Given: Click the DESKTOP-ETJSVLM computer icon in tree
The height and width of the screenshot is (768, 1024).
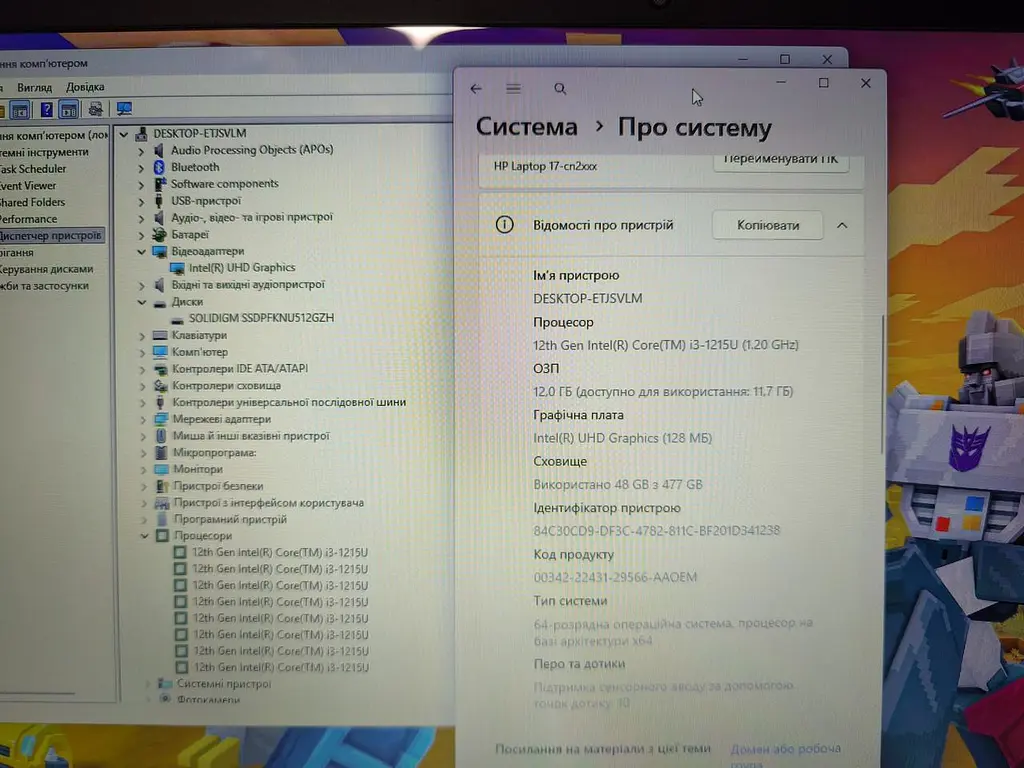Looking at the screenshot, I should point(142,134).
